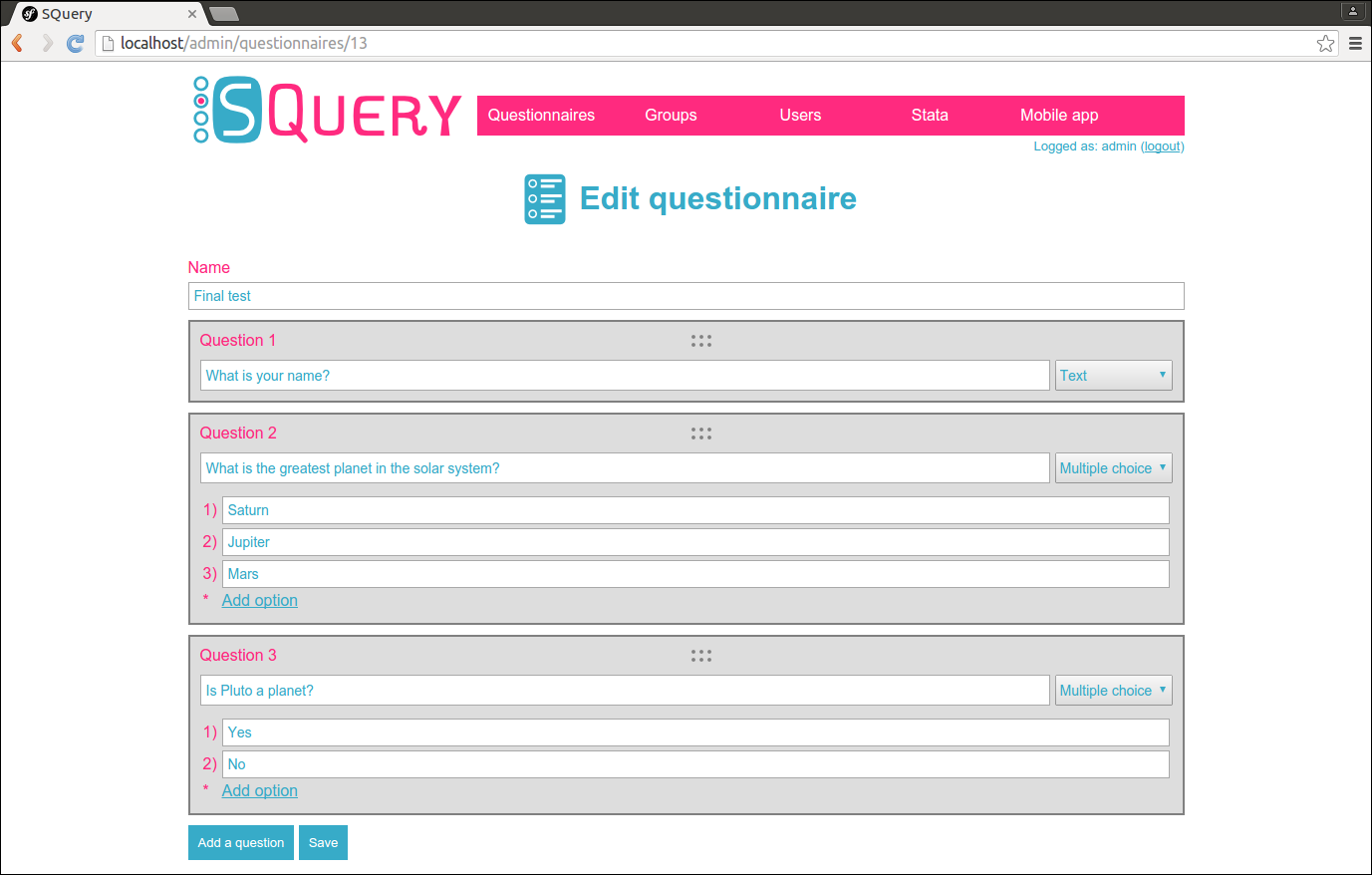Click the Save button

click(323, 842)
